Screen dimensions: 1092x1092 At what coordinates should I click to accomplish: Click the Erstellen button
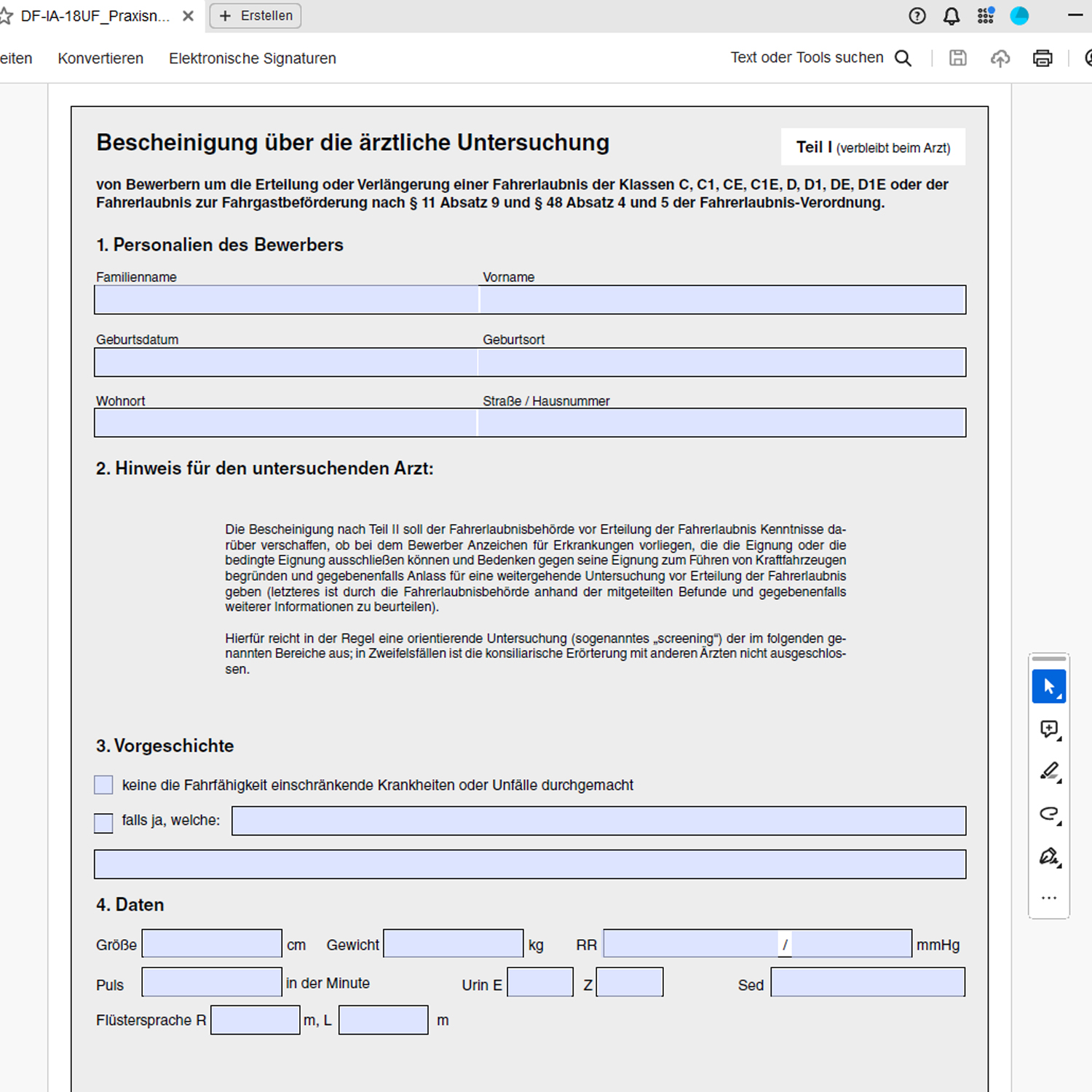256,16
